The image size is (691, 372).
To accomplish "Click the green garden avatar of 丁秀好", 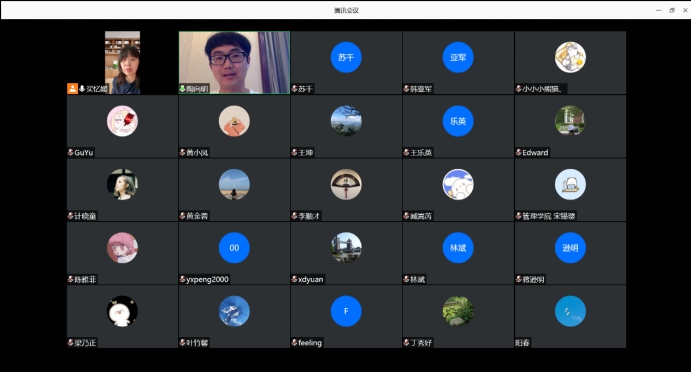I will [458, 311].
